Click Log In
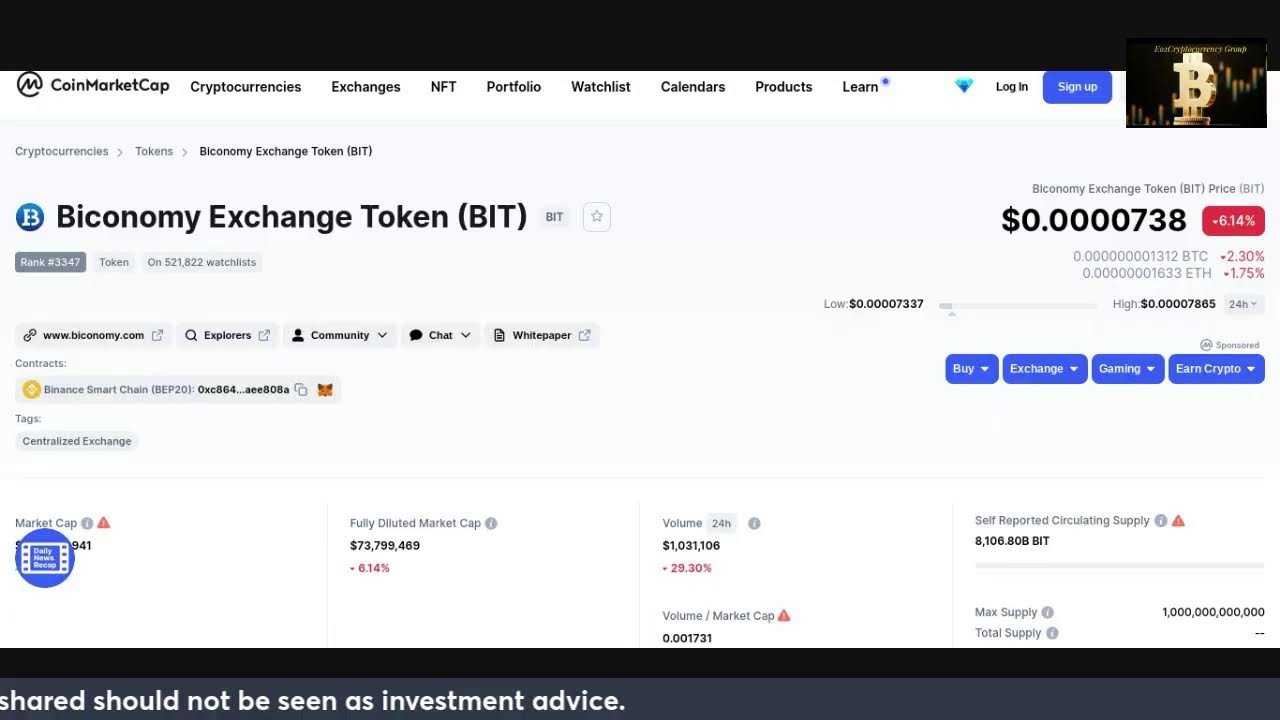 (x=1012, y=87)
